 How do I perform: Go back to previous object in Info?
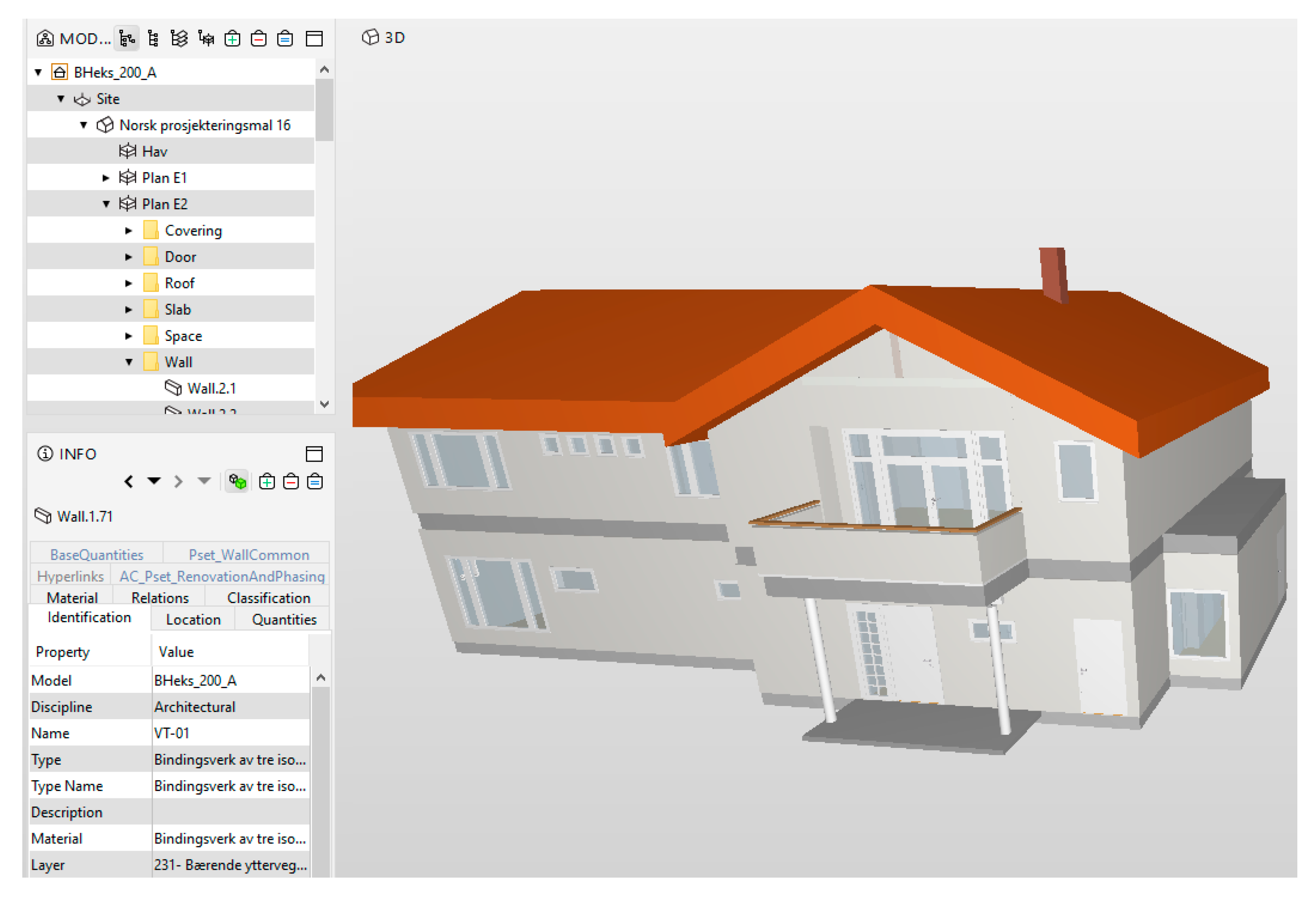click(x=129, y=482)
